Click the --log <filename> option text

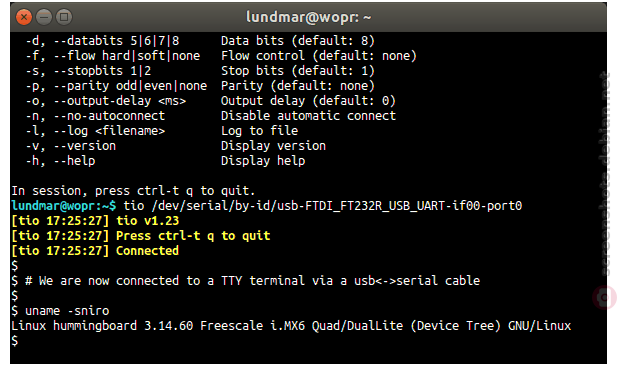109,131
